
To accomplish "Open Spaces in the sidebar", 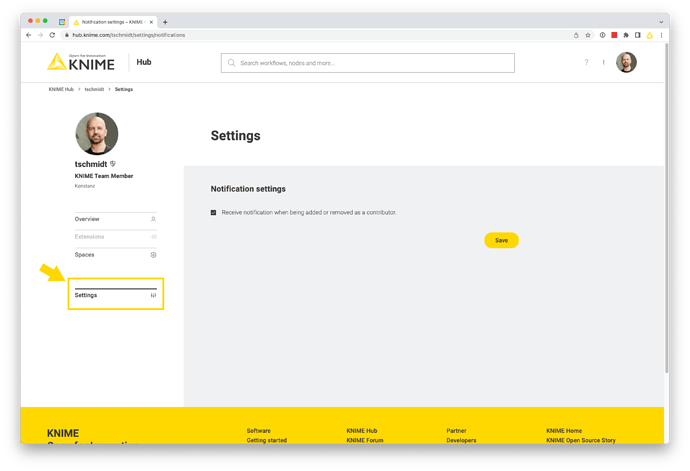I will click(x=116, y=255).
